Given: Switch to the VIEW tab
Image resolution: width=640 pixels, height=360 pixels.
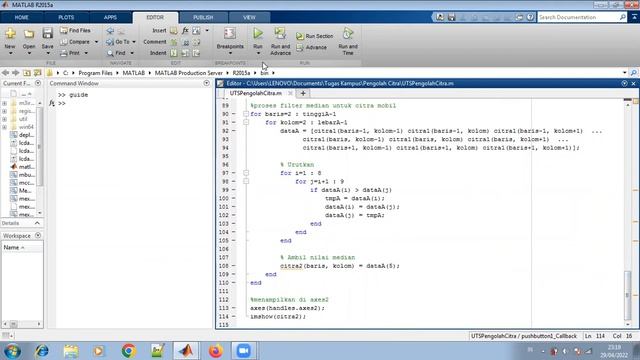Looking at the screenshot, I should pos(249,18).
